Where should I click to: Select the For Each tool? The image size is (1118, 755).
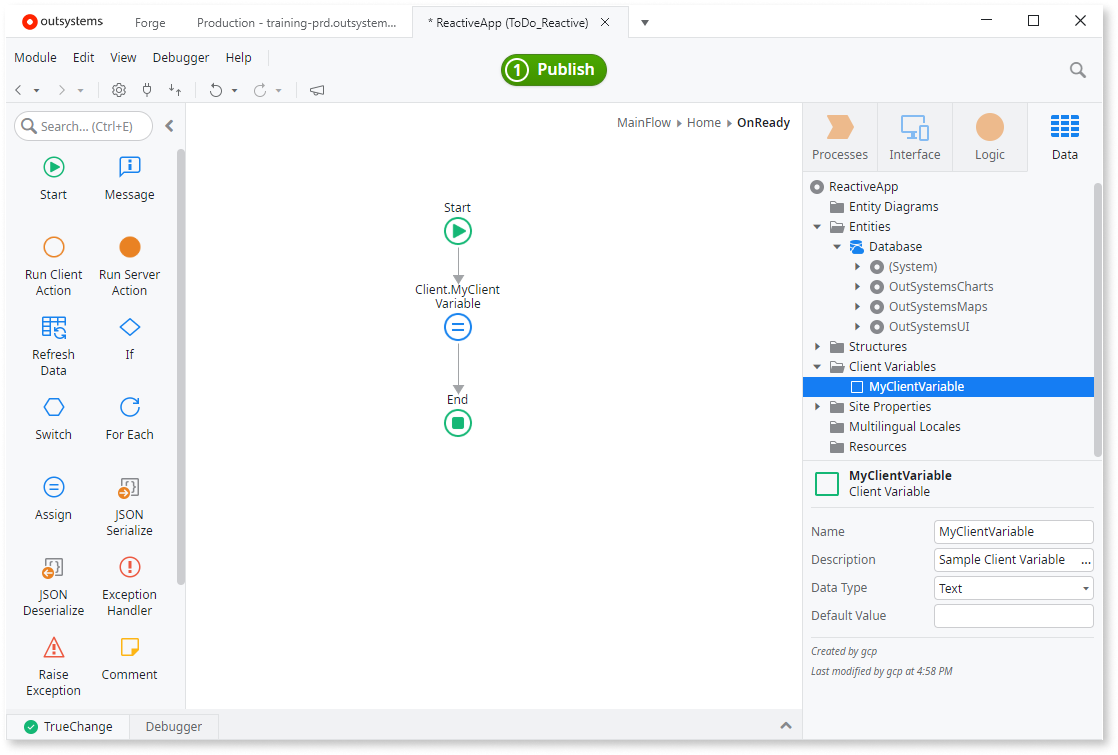tap(128, 418)
